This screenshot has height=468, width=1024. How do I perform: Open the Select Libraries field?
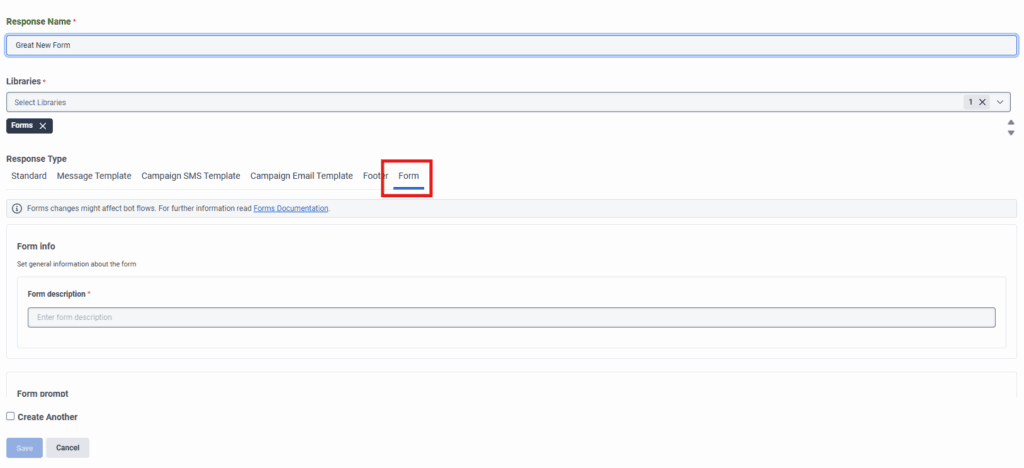point(480,102)
